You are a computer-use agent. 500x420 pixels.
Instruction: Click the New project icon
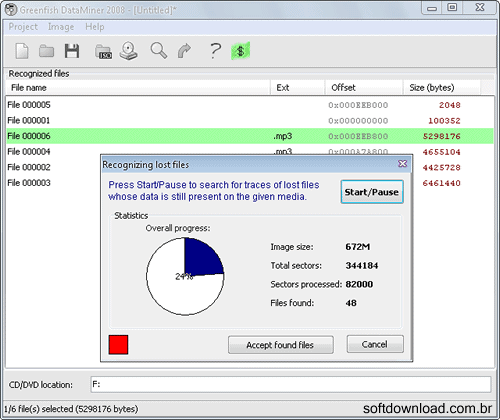click(x=22, y=51)
